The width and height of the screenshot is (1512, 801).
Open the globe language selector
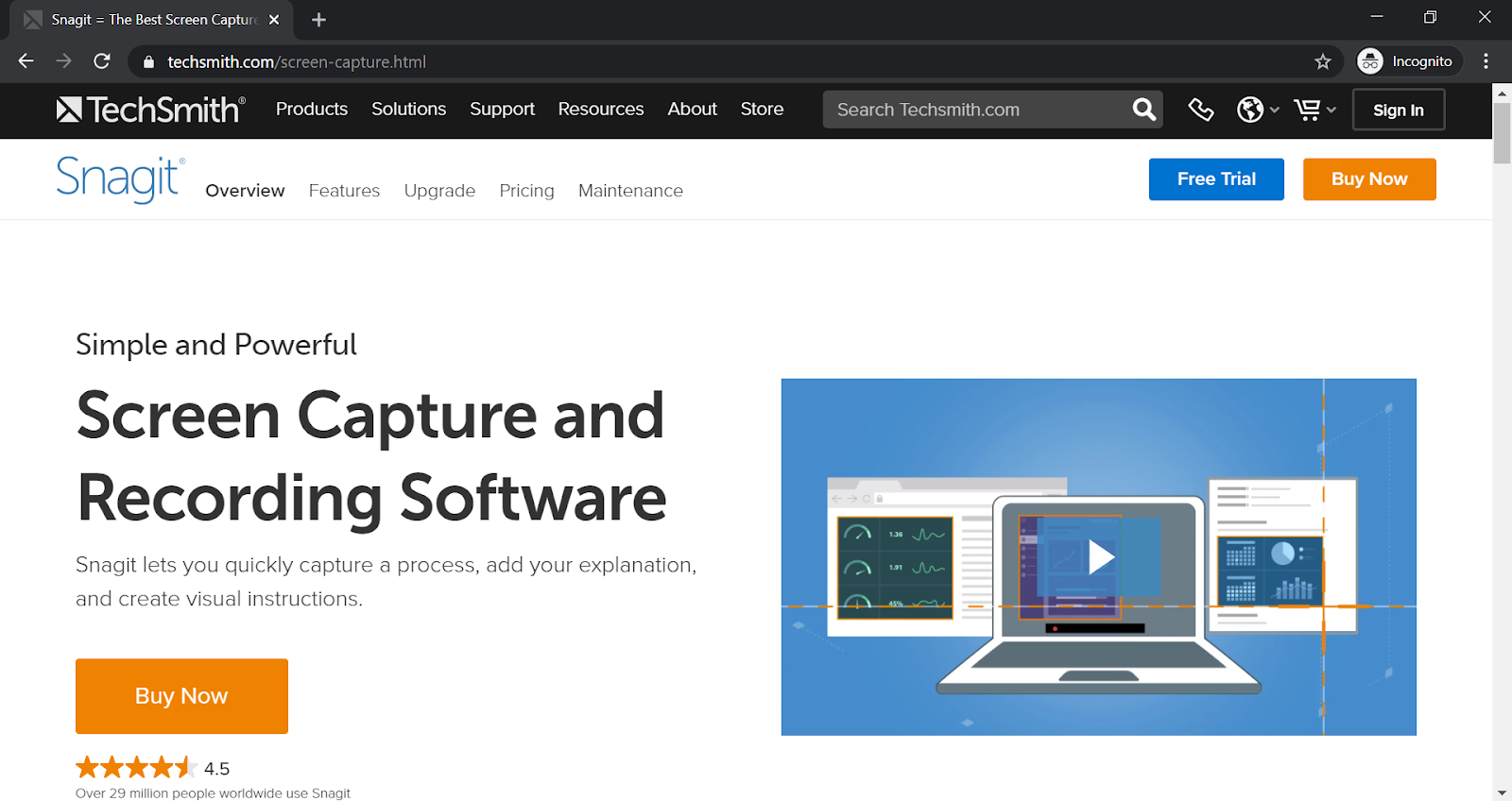[x=1258, y=110]
